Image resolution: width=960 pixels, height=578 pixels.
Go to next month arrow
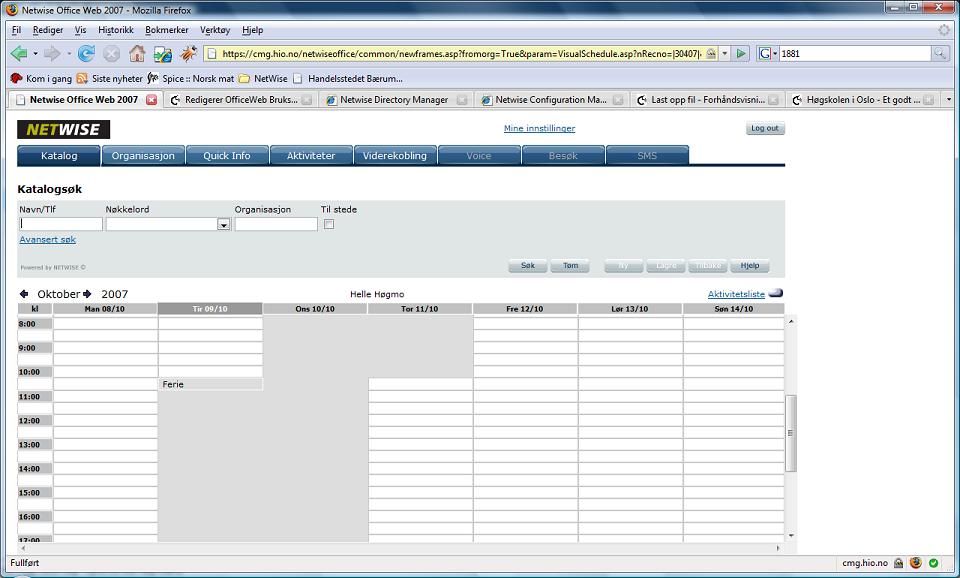[x=87, y=294]
